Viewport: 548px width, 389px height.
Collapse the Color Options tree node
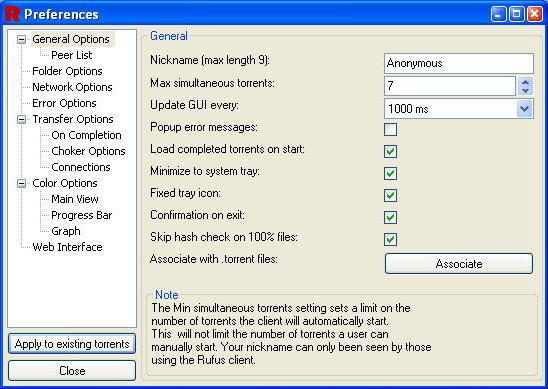point(22,183)
